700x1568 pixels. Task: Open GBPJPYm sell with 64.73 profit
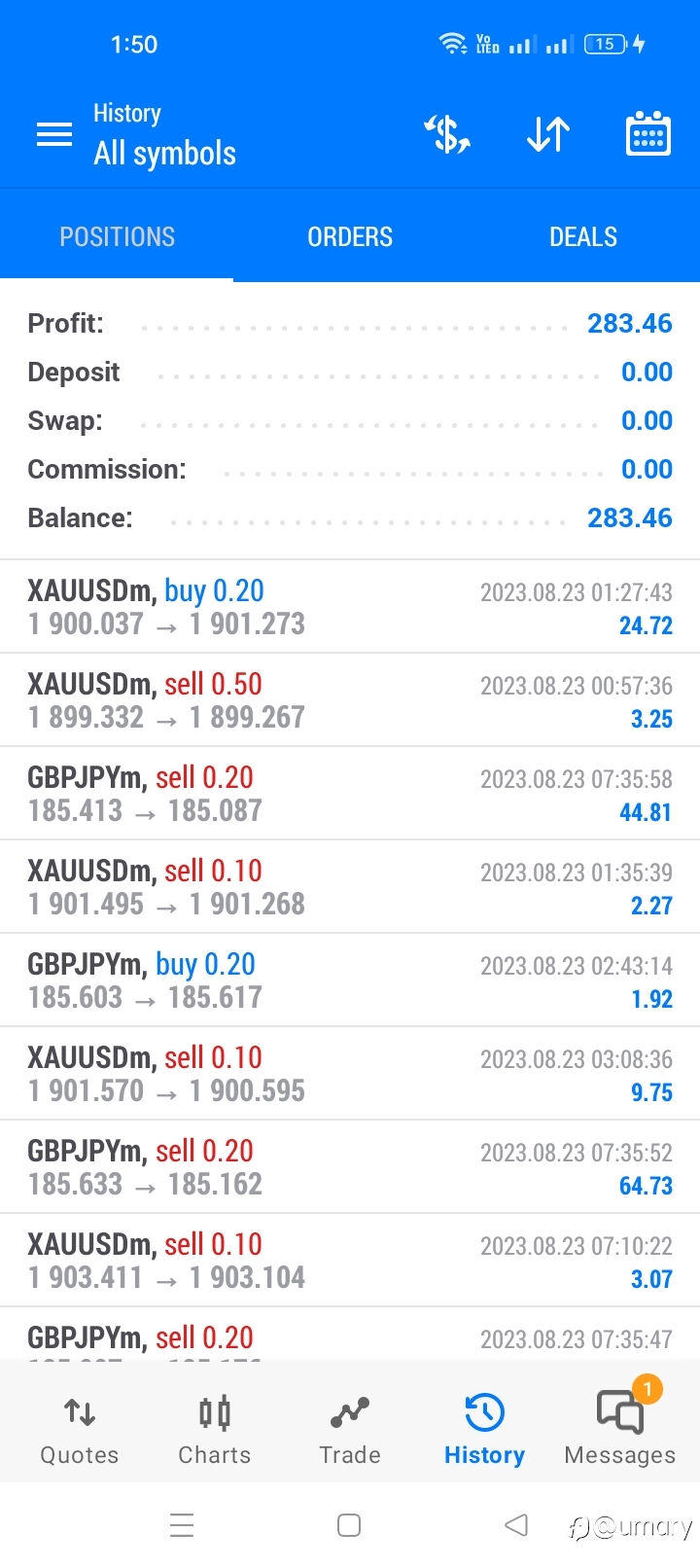[350, 1166]
